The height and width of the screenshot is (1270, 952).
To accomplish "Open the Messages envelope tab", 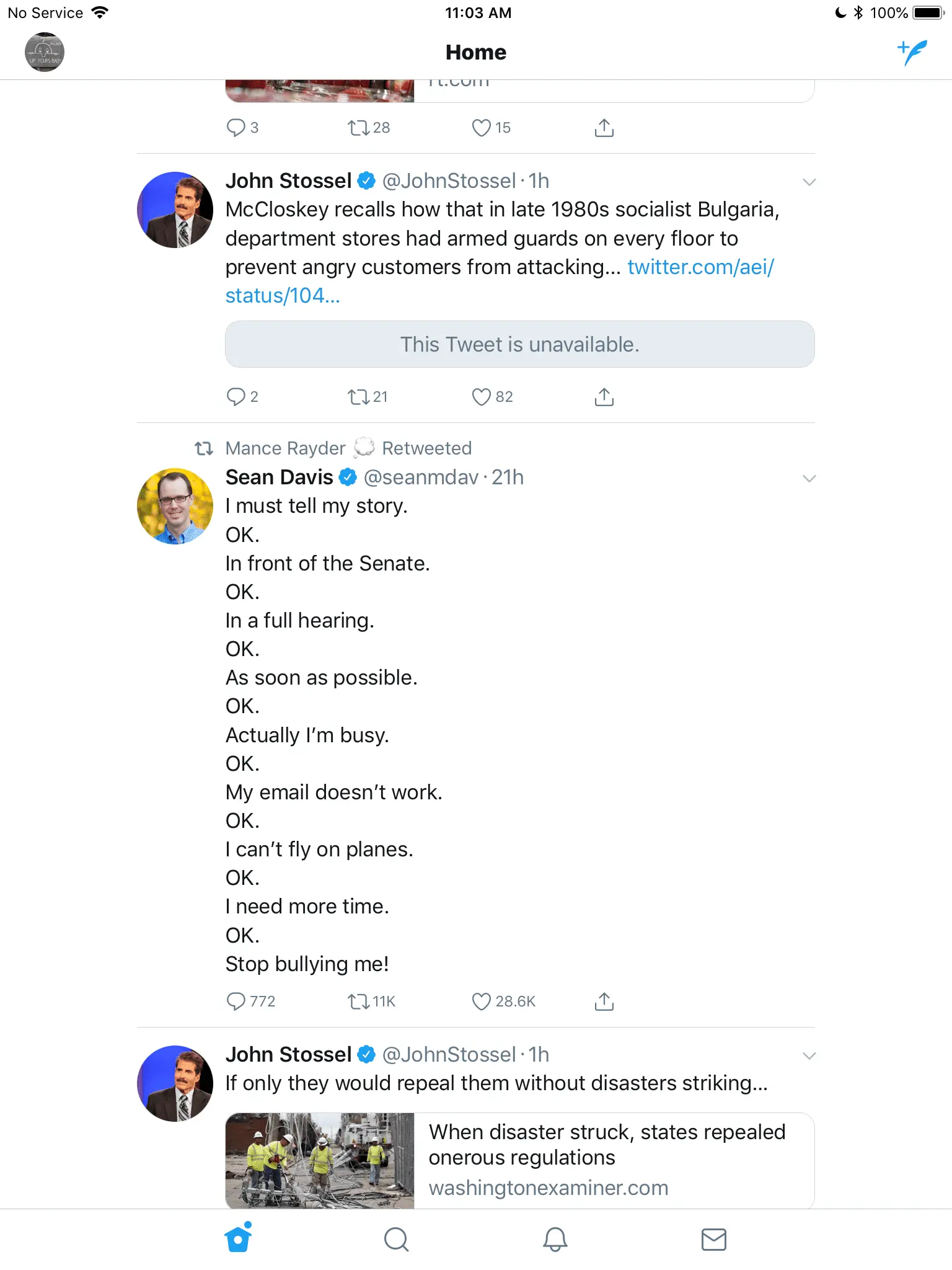I will tap(714, 1240).
